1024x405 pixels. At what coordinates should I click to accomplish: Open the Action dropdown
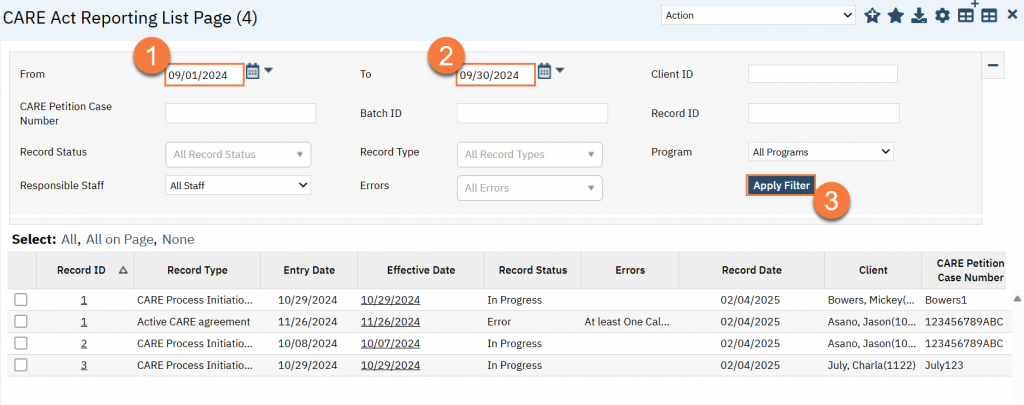pyautogui.click(x=757, y=15)
